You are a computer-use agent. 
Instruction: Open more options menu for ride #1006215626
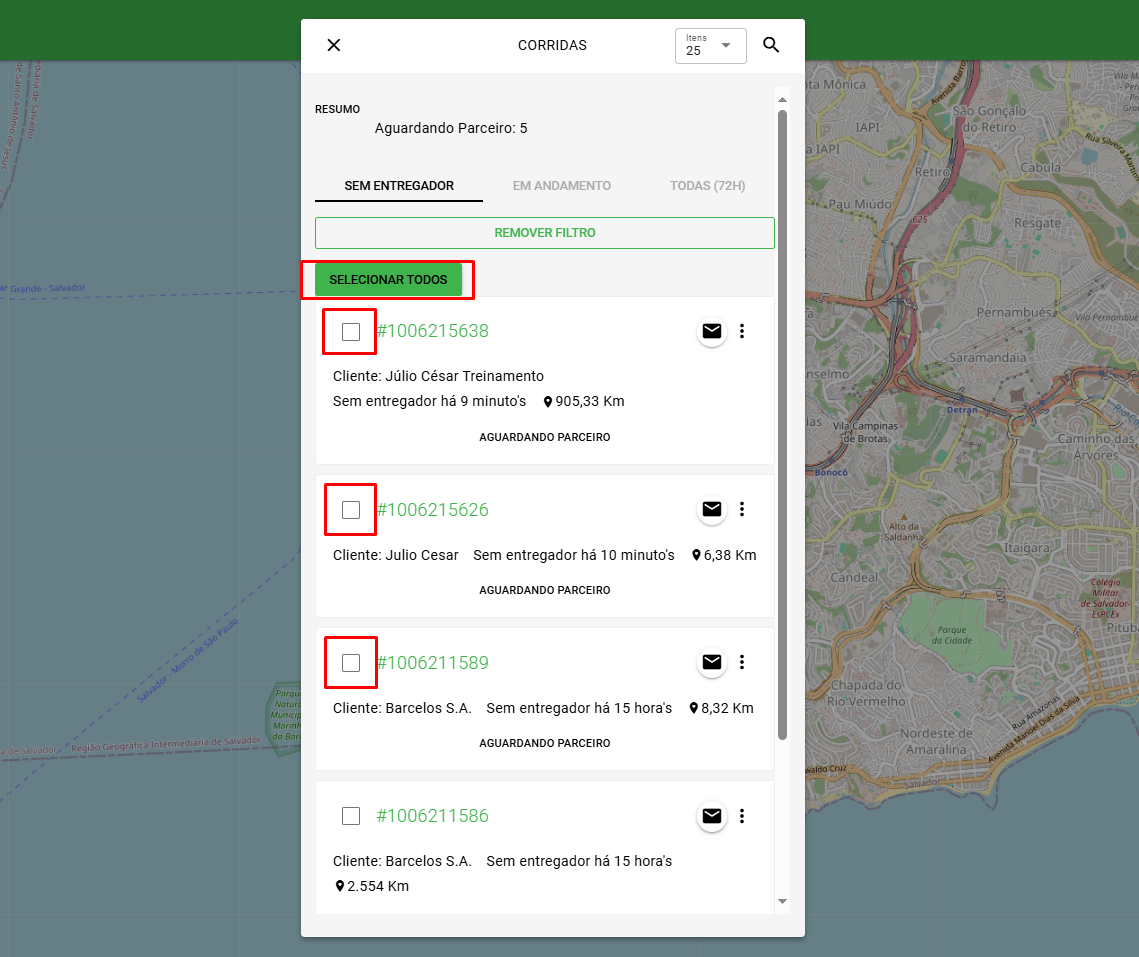(x=742, y=509)
